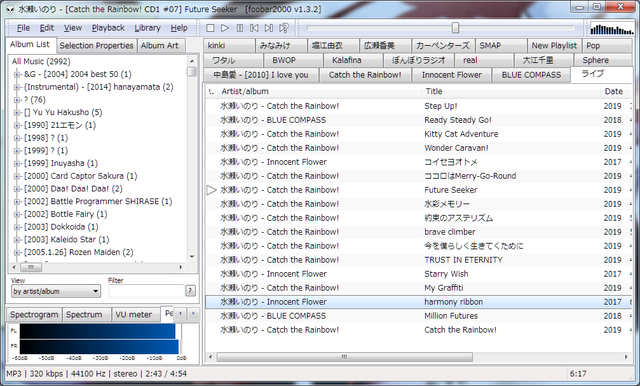Sort by Artist/album column header
Screen dimensions: 640x386
click(x=319, y=91)
